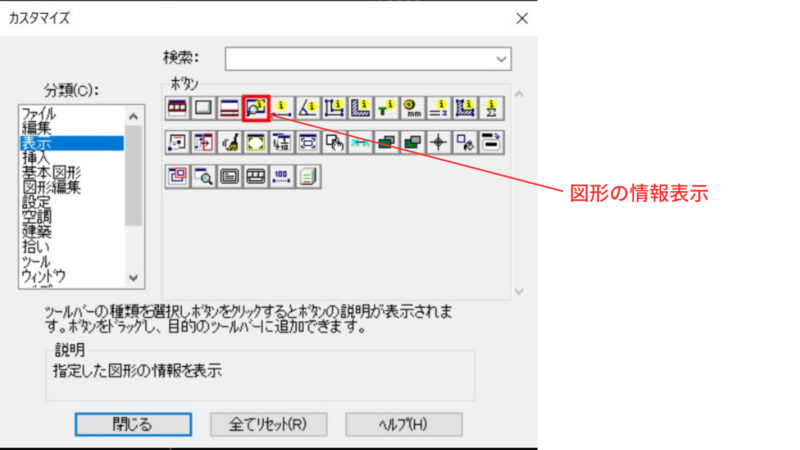Close the カスタマイズ dialog with X
800x450 pixels.
pos(521,18)
